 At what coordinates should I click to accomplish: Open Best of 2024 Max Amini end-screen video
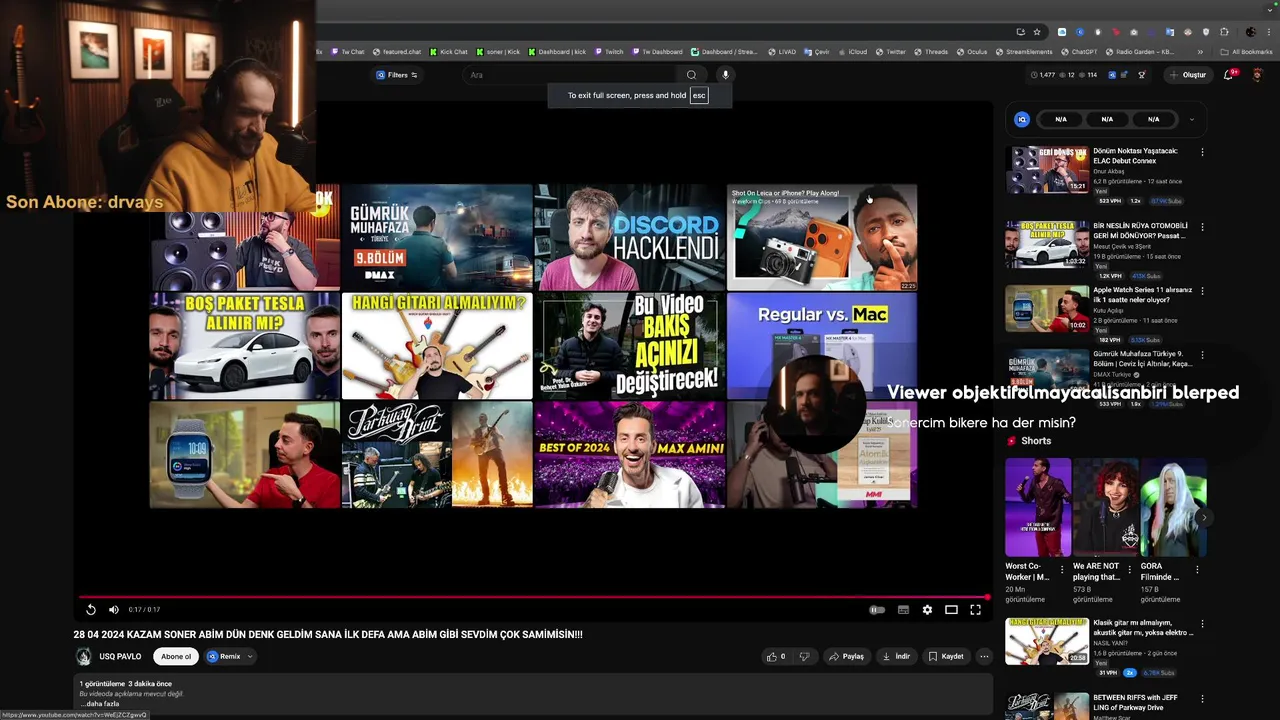point(630,455)
